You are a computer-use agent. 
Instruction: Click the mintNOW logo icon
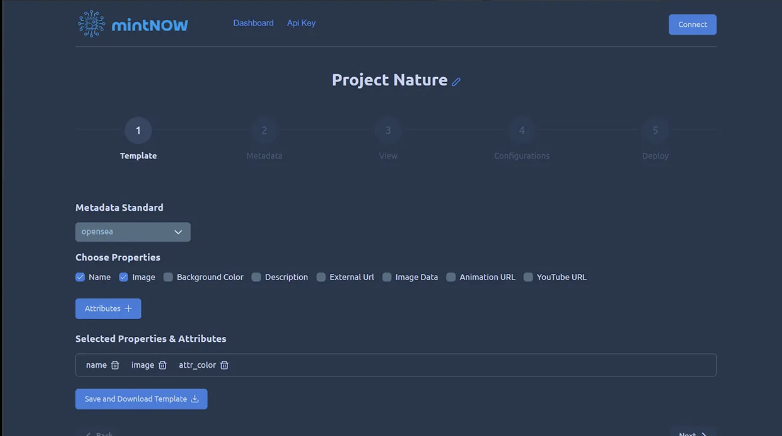click(91, 24)
